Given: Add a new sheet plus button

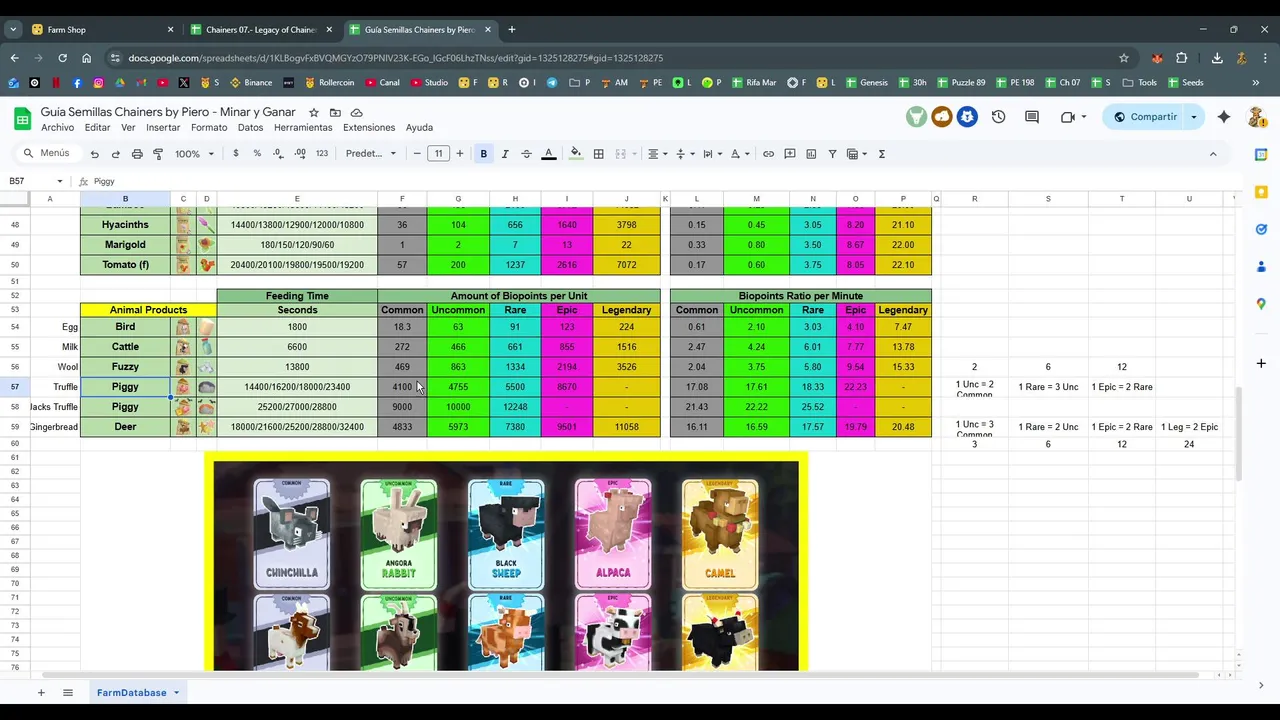Looking at the screenshot, I should tap(41, 692).
